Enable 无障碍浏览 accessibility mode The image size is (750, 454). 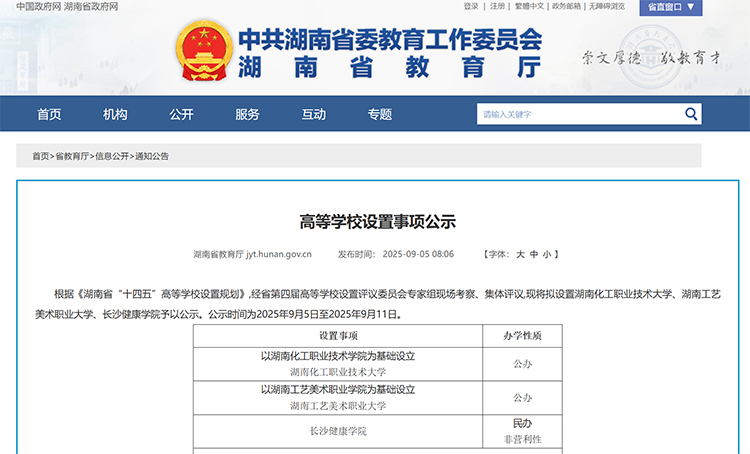click(x=607, y=6)
